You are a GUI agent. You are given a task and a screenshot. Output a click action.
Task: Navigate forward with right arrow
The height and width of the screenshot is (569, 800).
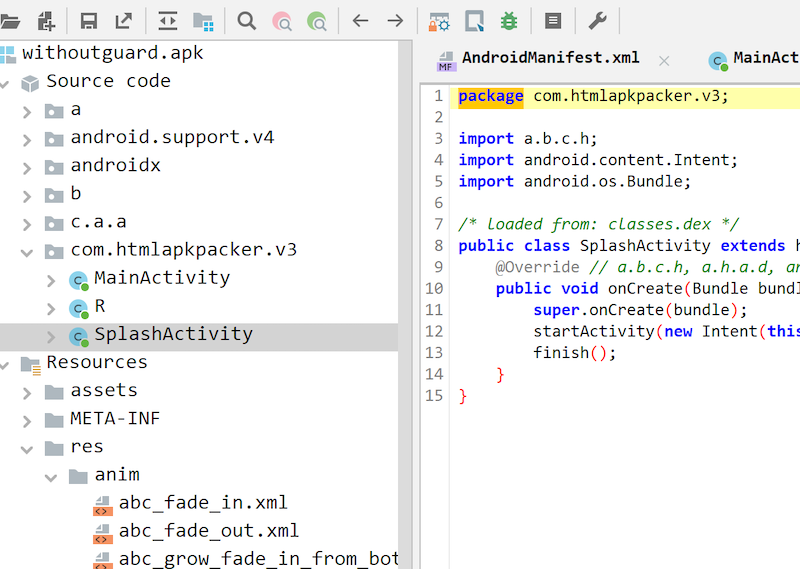(x=395, y=20)
